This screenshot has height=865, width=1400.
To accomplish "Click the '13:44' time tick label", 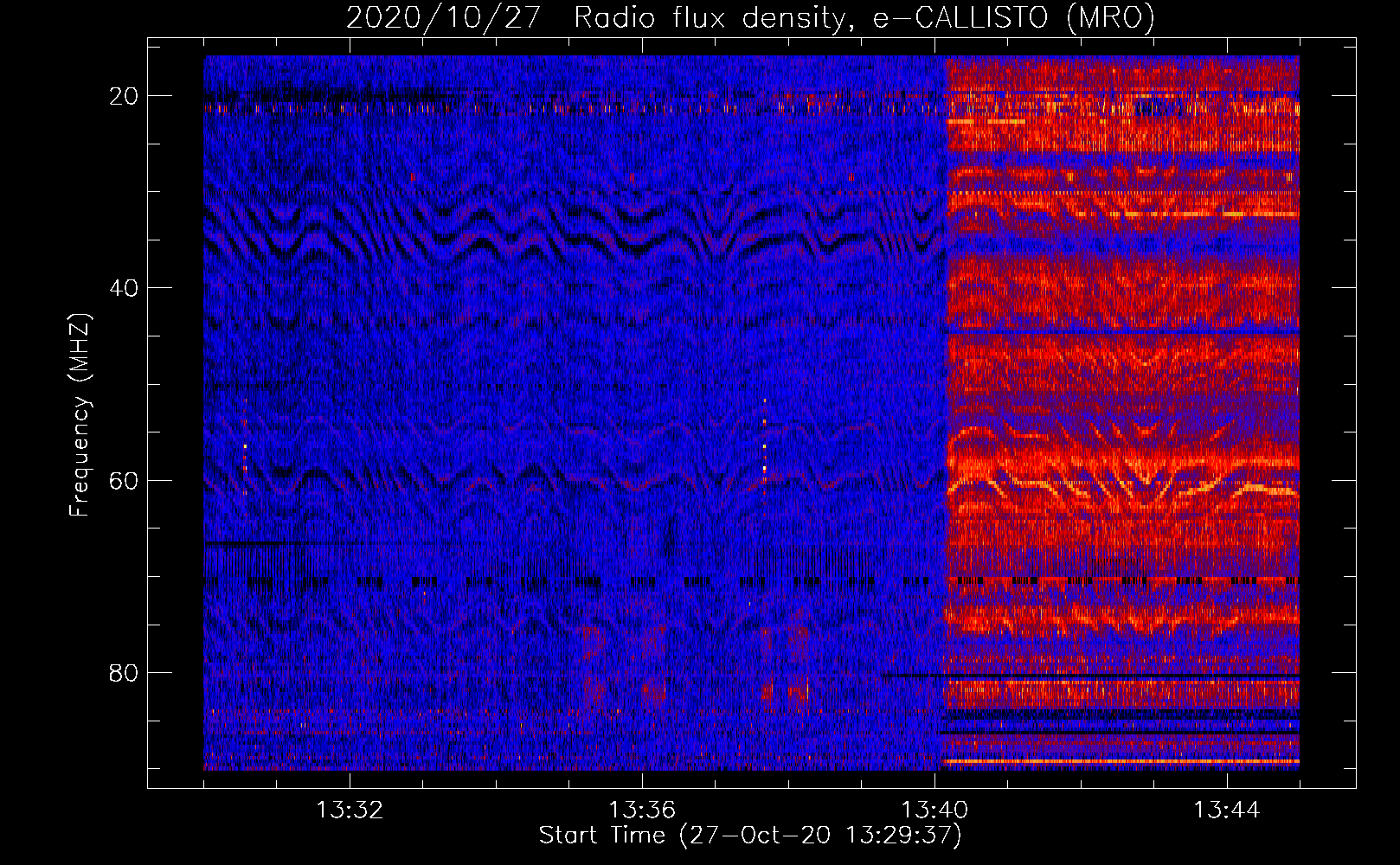I will [x=1227, y=811].
